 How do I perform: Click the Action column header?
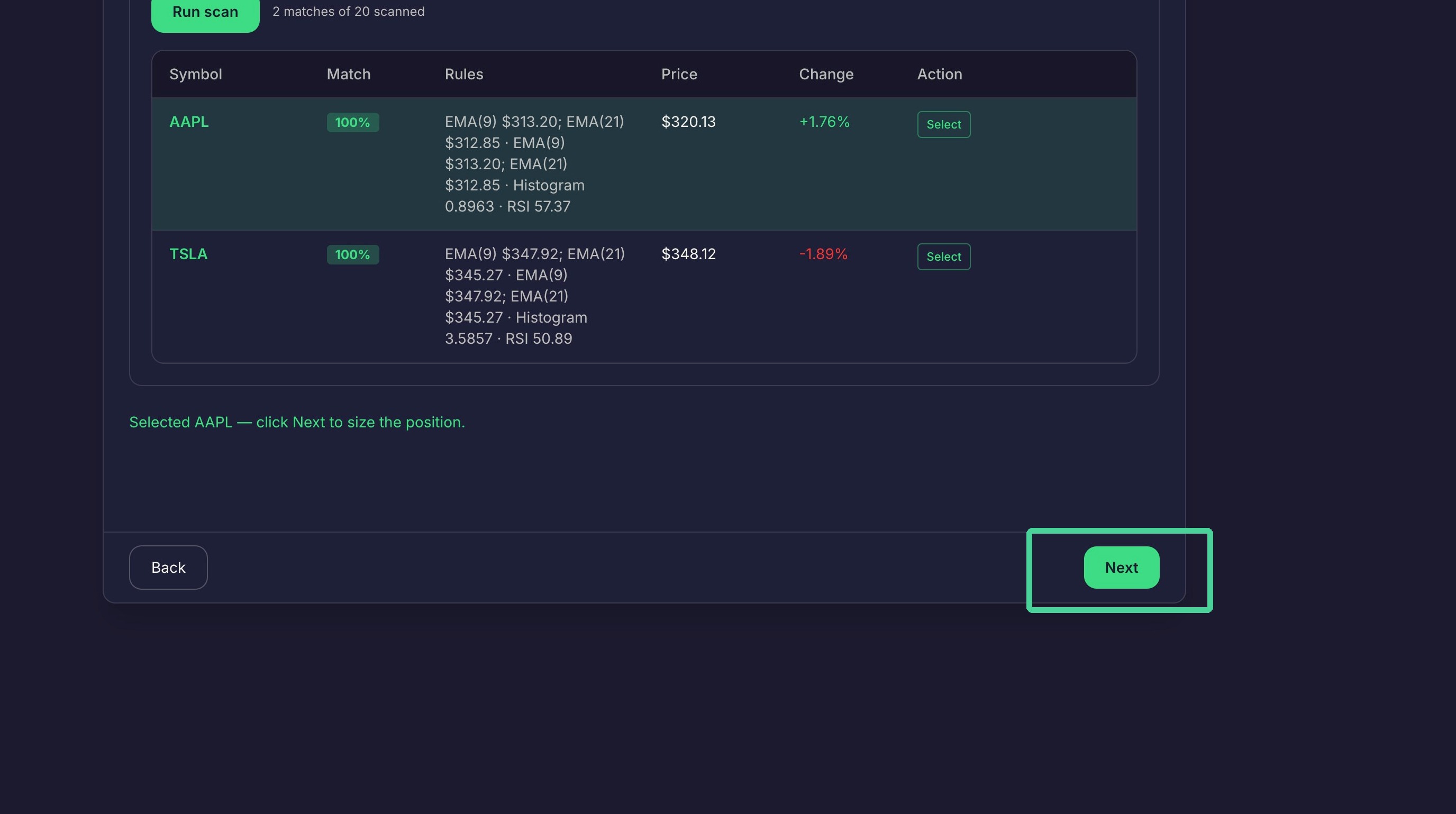(939, 74)
